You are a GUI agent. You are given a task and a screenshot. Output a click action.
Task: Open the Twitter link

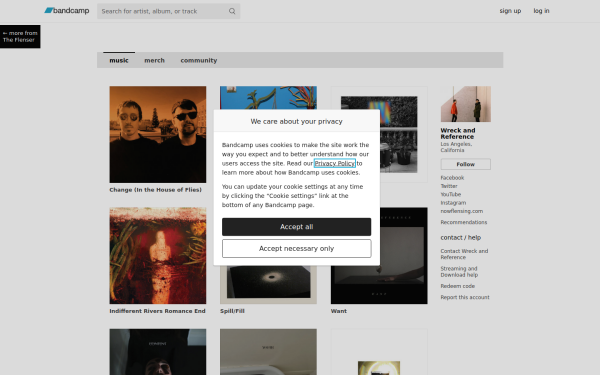point(449,186)
